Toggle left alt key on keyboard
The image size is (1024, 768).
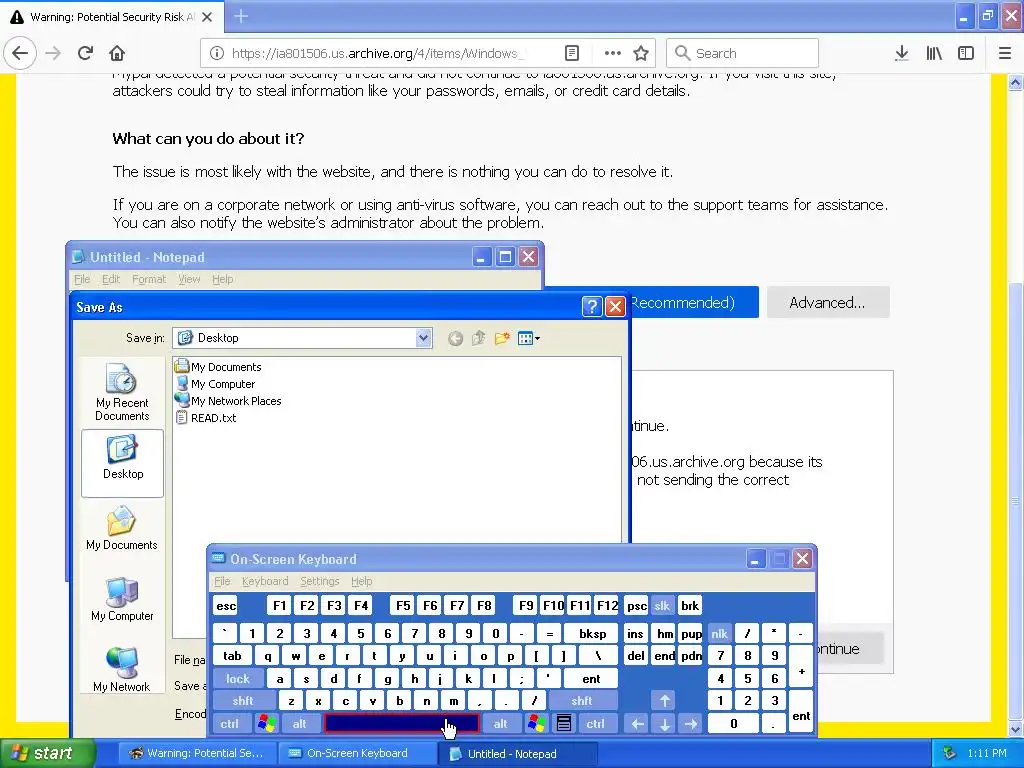[x=300, y=724]
